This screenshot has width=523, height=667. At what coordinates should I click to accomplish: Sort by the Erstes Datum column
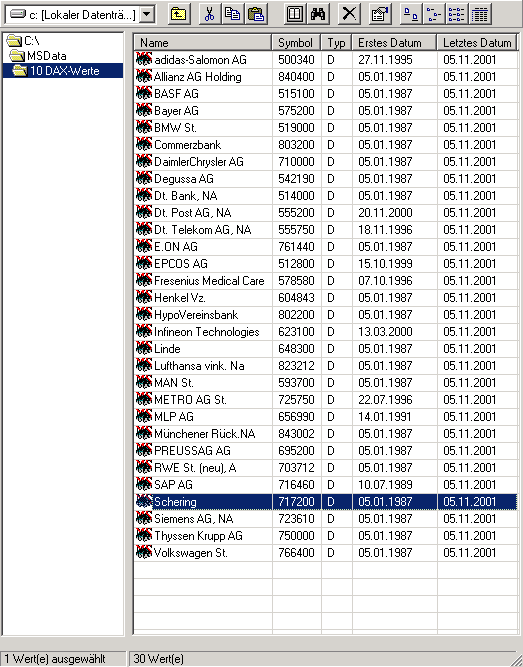[x=394, y=43]
